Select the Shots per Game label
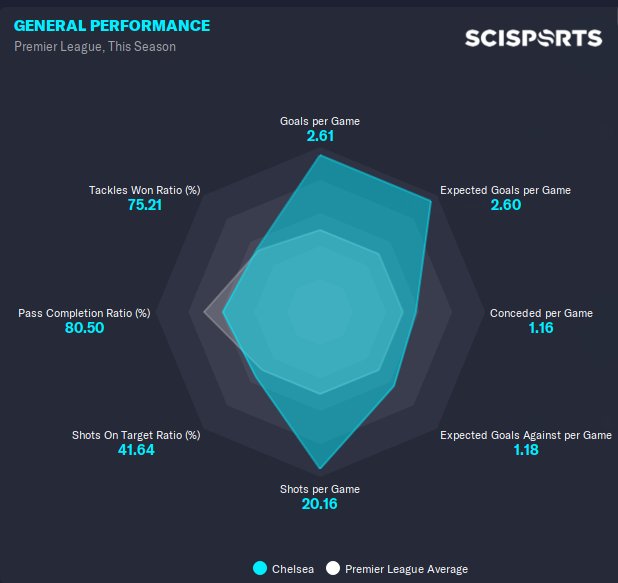The image size is (618, 583). 319,489
